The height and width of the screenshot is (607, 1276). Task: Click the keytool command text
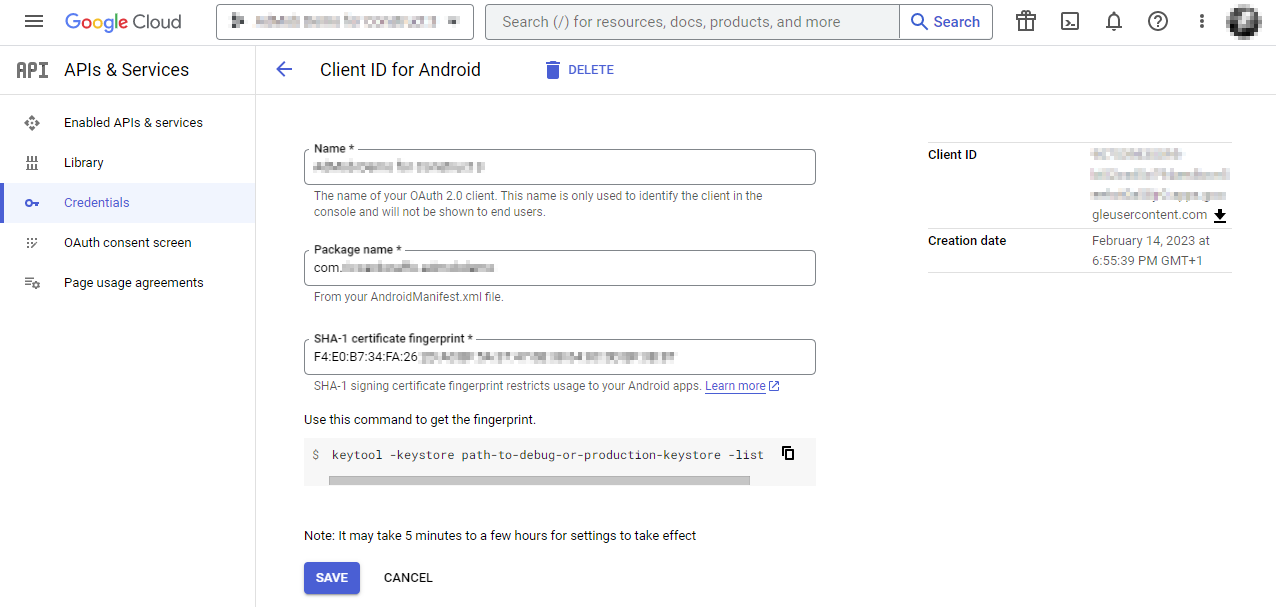(x=548, y=455)
